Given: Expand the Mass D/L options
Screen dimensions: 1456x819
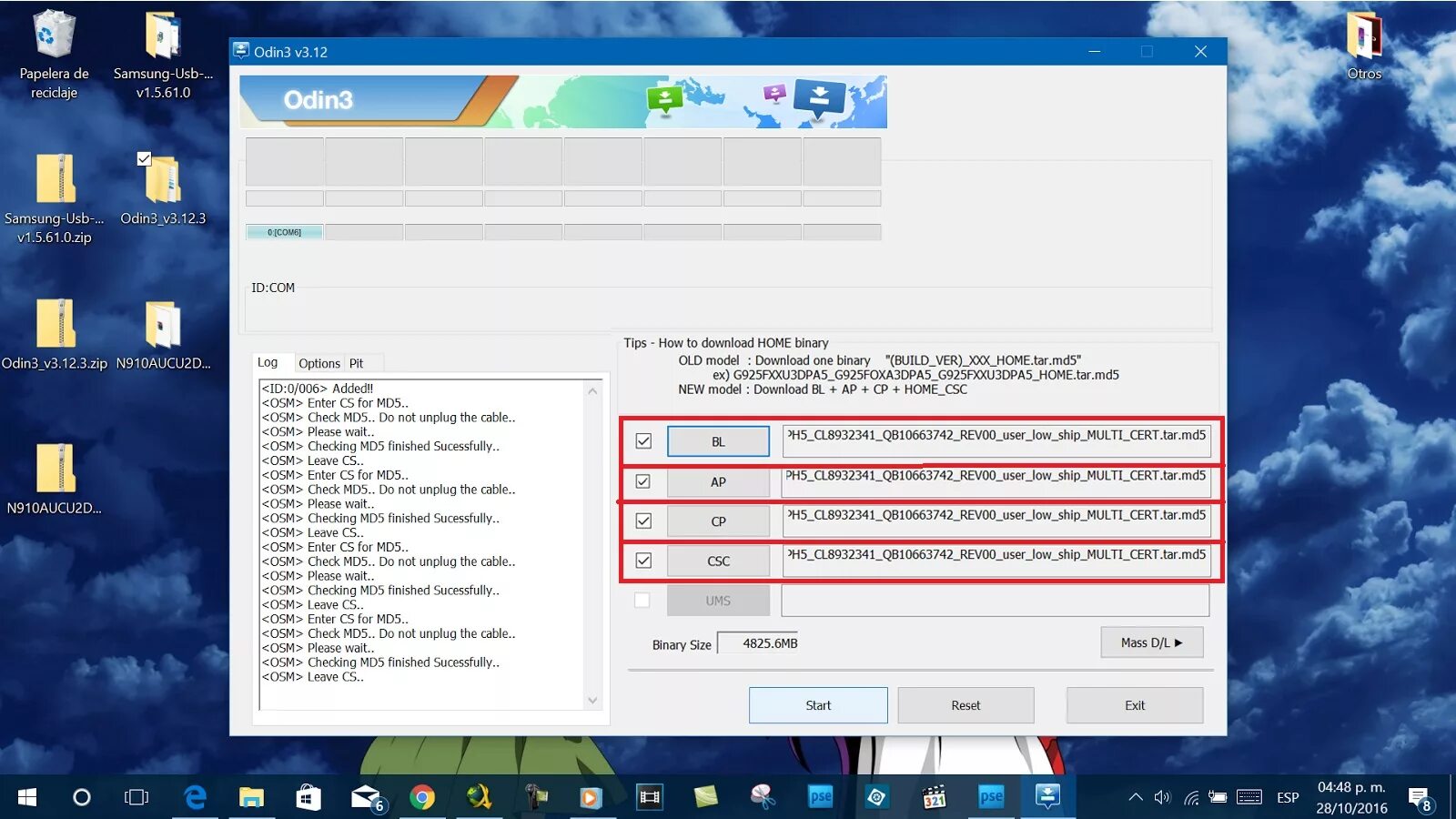Looking at the screenshot, I should tap(1152, 642).
